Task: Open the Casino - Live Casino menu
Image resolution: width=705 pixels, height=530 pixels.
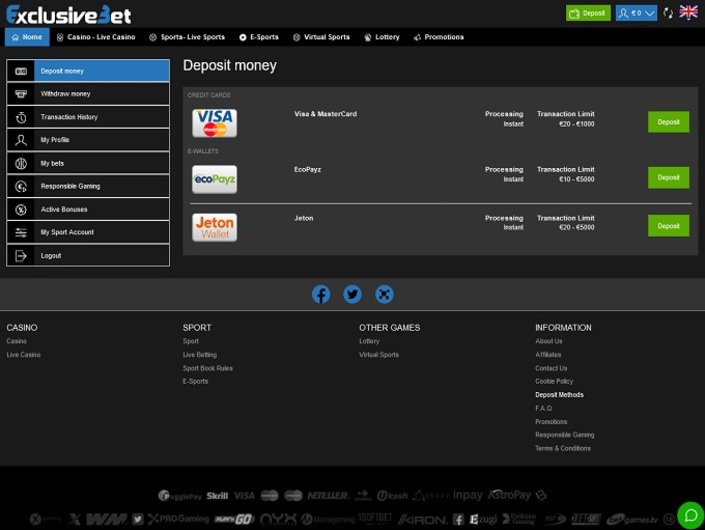Action: pyautogui.click(x=96, y=37)
